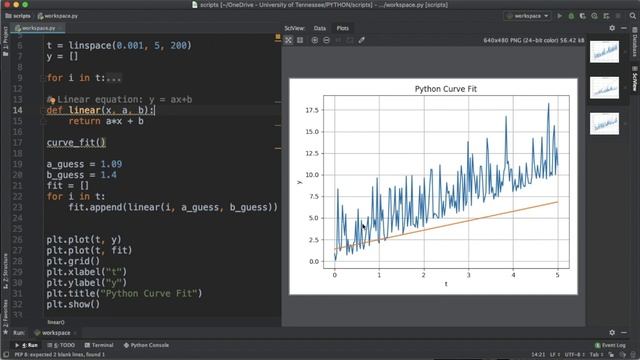640x360 pixels.
Task: Click the actual-size icon in SciView toolbar
Action: click(x=338, y=40)
